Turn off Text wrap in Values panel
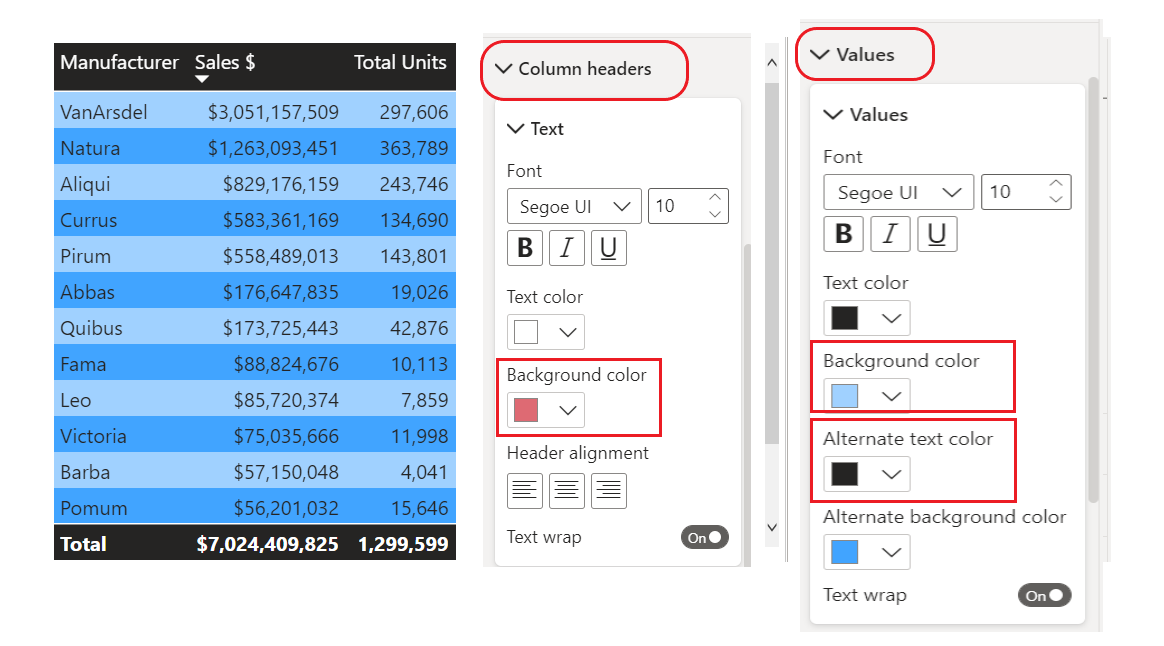Image resolution: width=1164 pixels, height=646 pixels. [x=1044, y=596]
